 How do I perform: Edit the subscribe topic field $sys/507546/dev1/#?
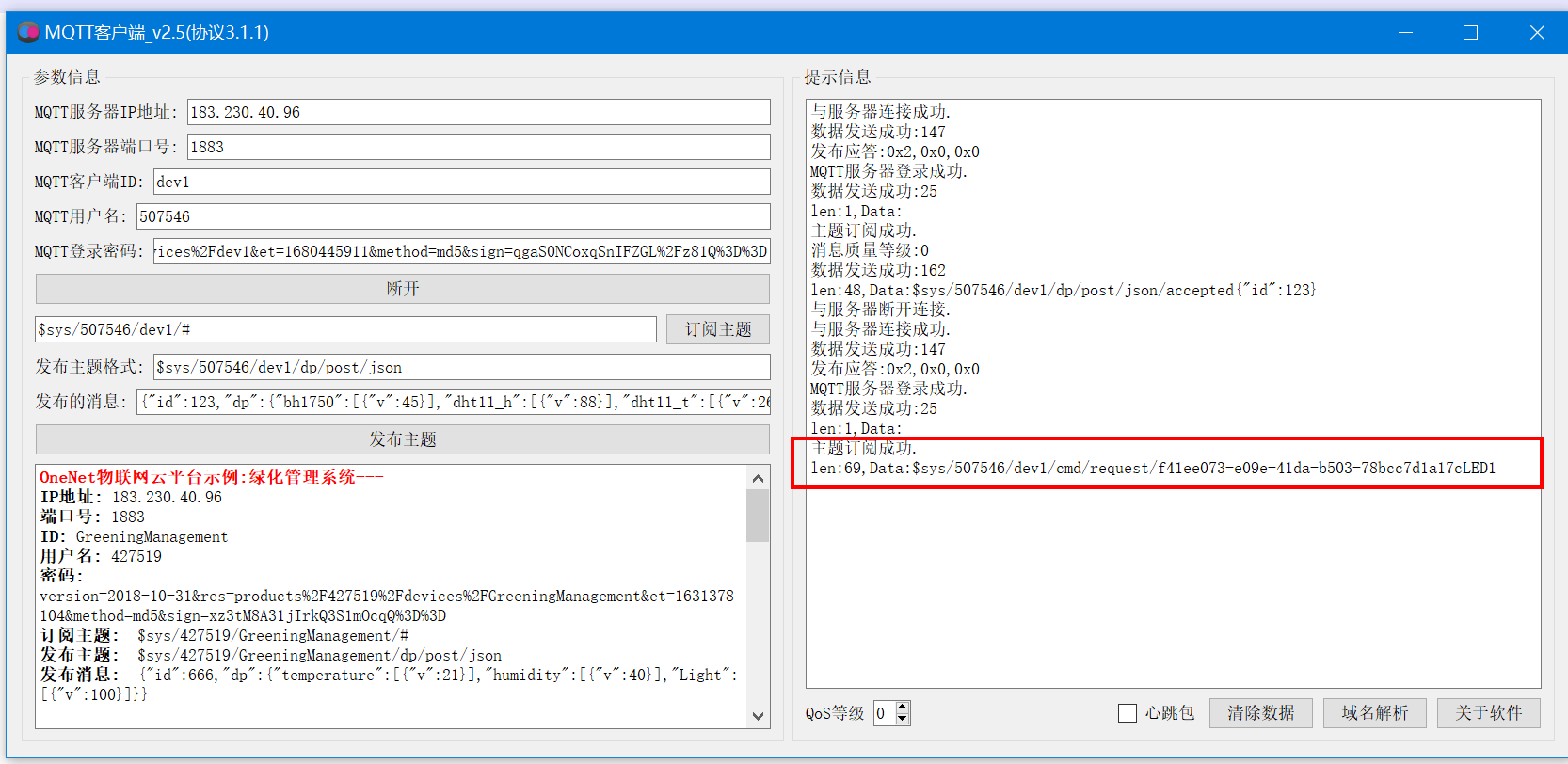pos(345,329)
